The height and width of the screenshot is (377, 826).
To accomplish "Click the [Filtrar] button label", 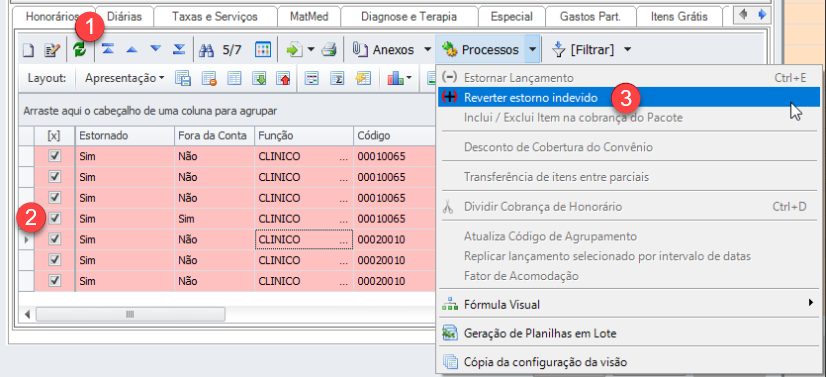I will [592, 50].
